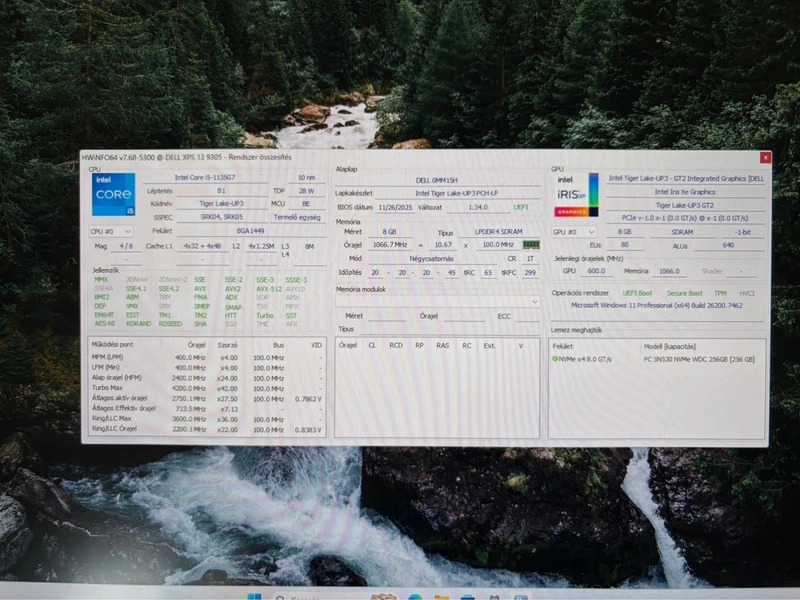Open the GPU #0 selector dropdown

[x=574, y=232]
